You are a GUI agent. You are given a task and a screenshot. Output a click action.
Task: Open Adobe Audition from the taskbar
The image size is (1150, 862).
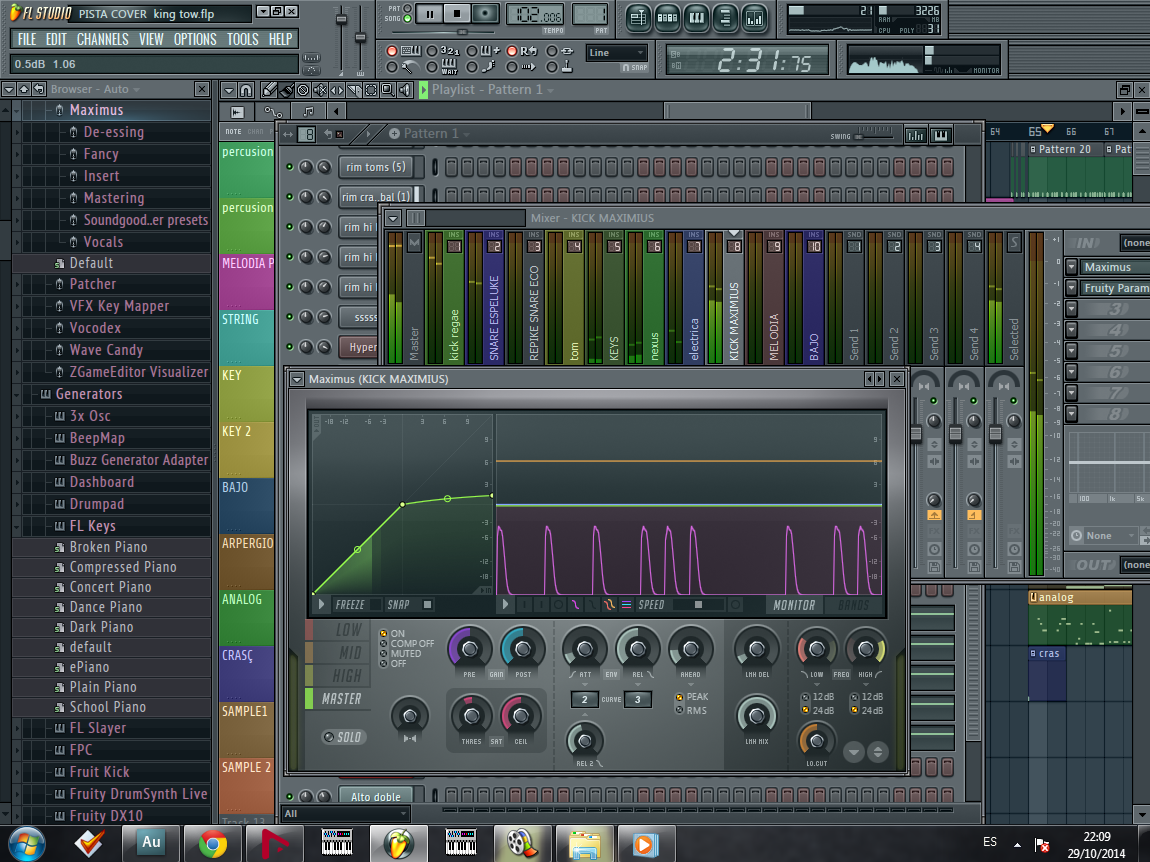pos(151,844)
